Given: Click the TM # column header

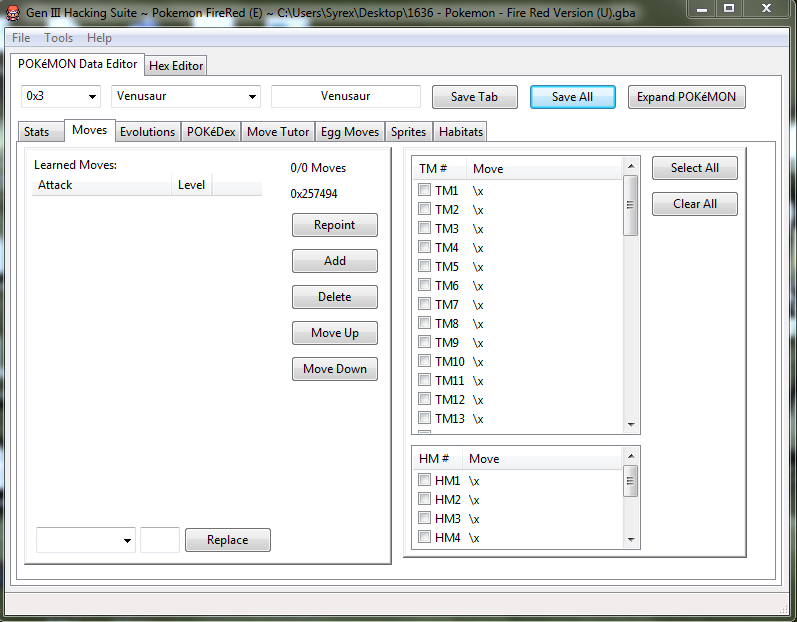Looking at the screenshot, I should coord(440,169).
